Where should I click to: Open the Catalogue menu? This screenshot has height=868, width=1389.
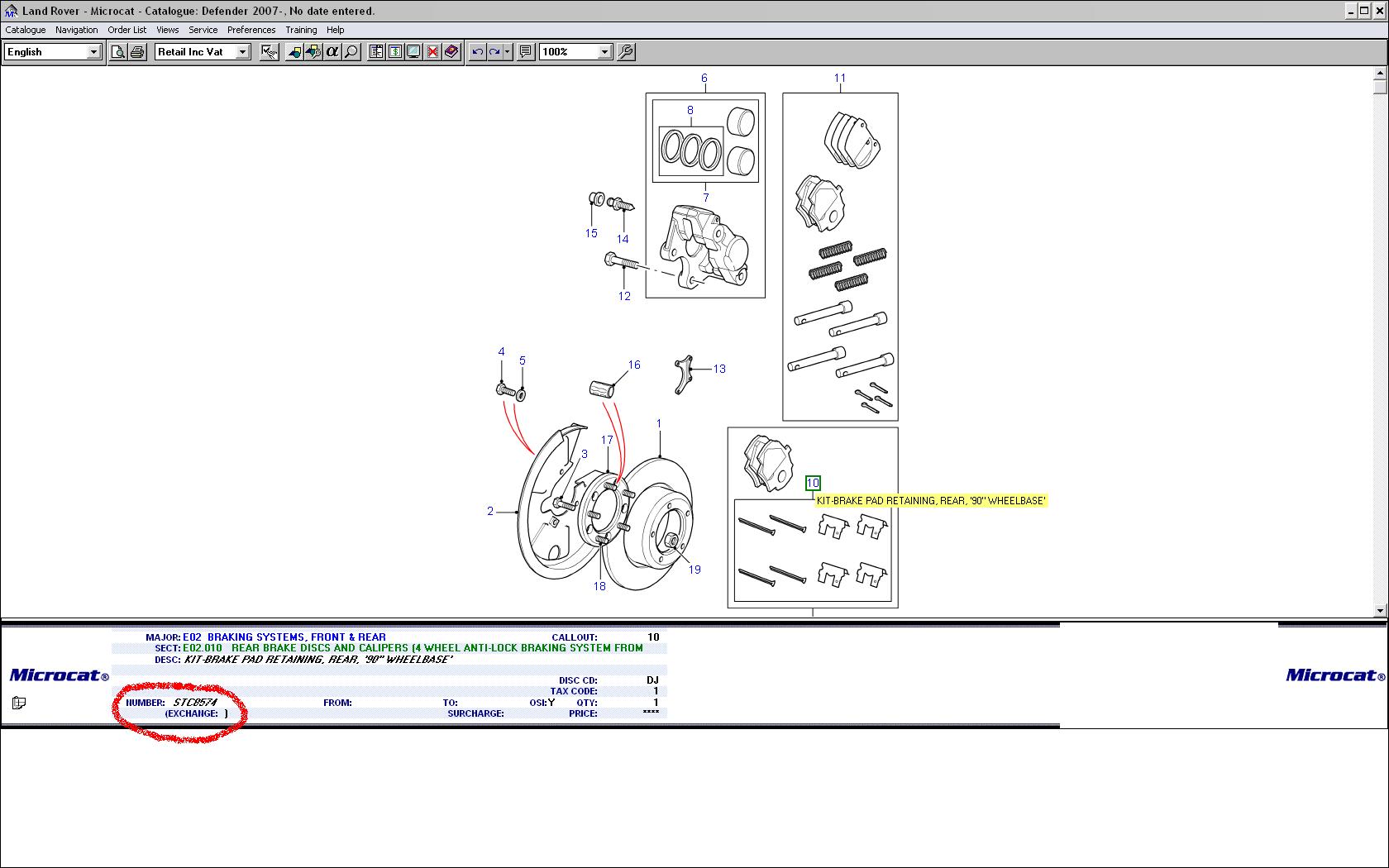26,30
